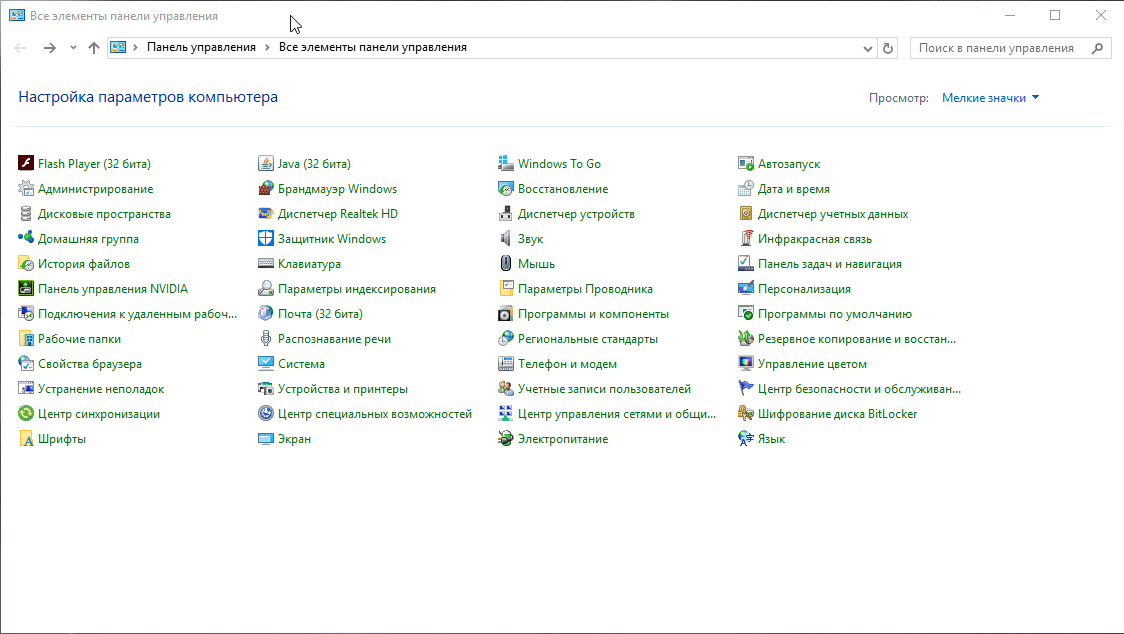Open the Программы по умолчанию link
1124x634 pixels.
click(x=835, y=313)
